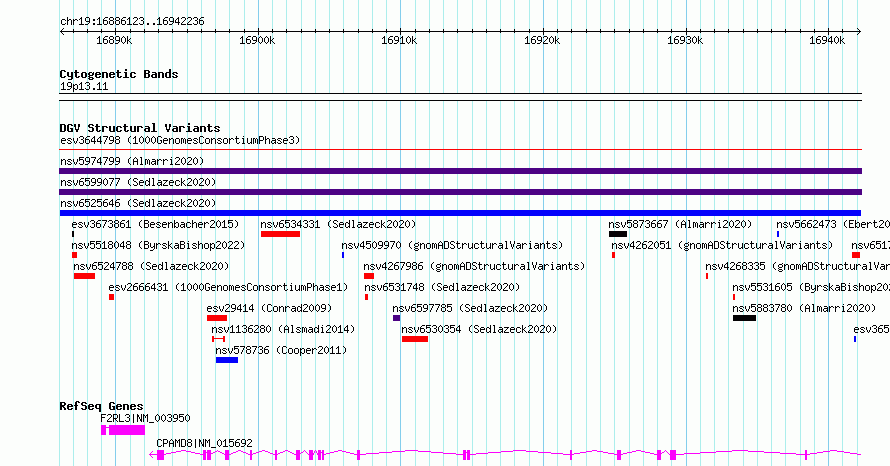Open the nsv6531748 (Sedlazeck2020) label
The image size is (890, 466).
442,287
